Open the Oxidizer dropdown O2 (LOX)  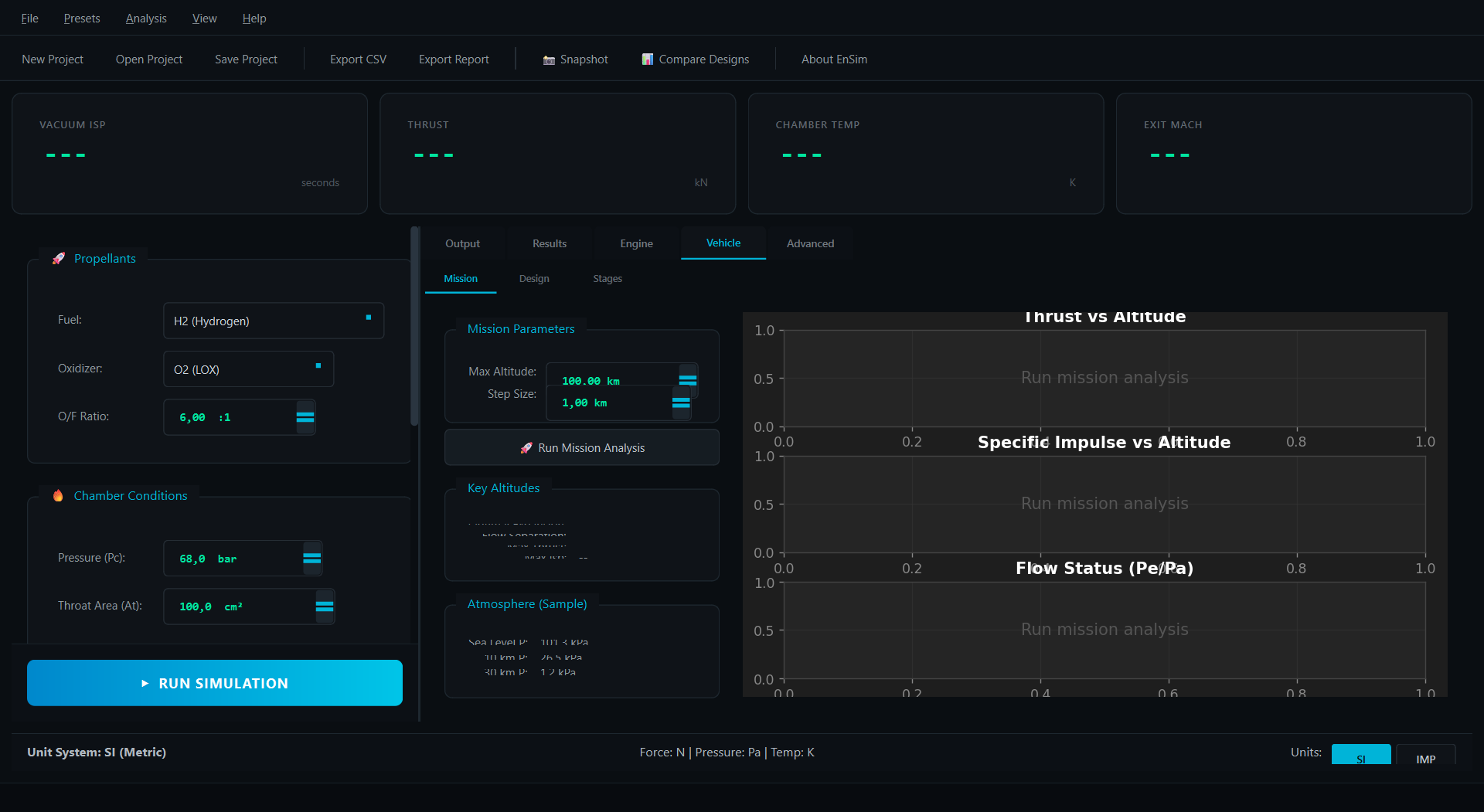(248, 369)
